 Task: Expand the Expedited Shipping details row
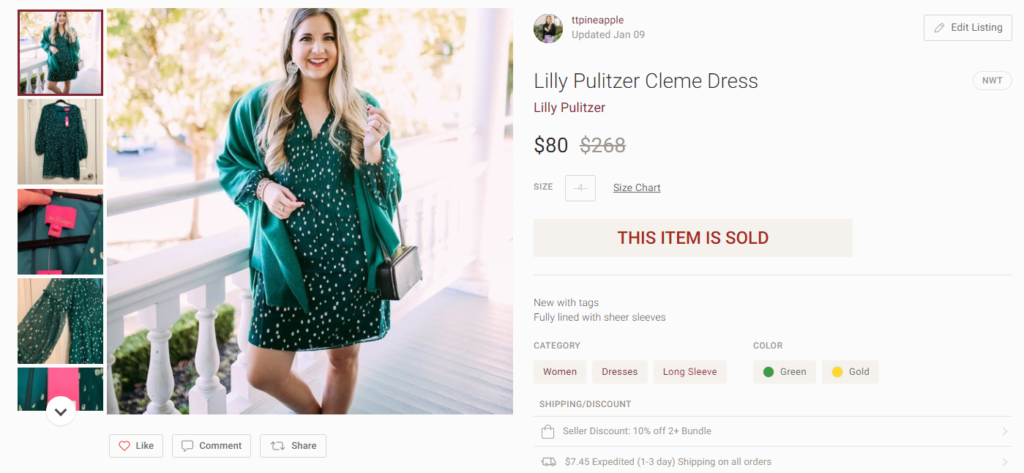1004,462
